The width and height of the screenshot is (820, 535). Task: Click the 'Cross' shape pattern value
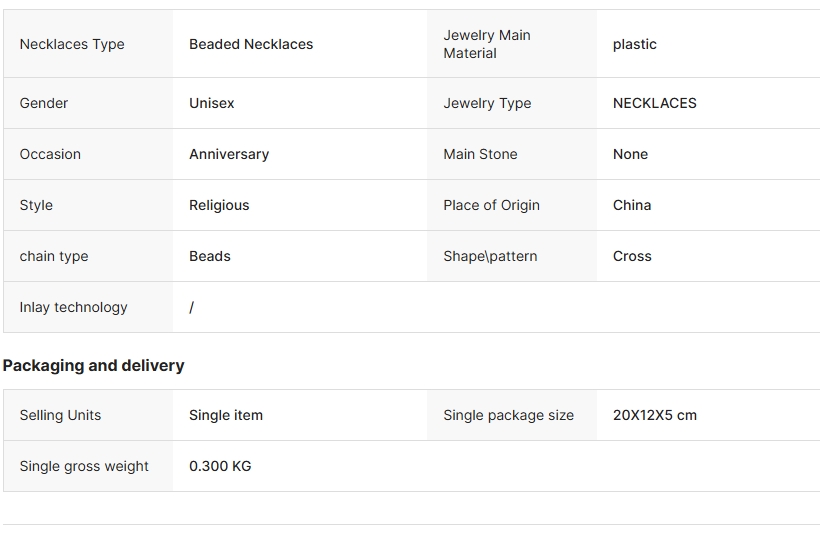click(x=632, y=256)
